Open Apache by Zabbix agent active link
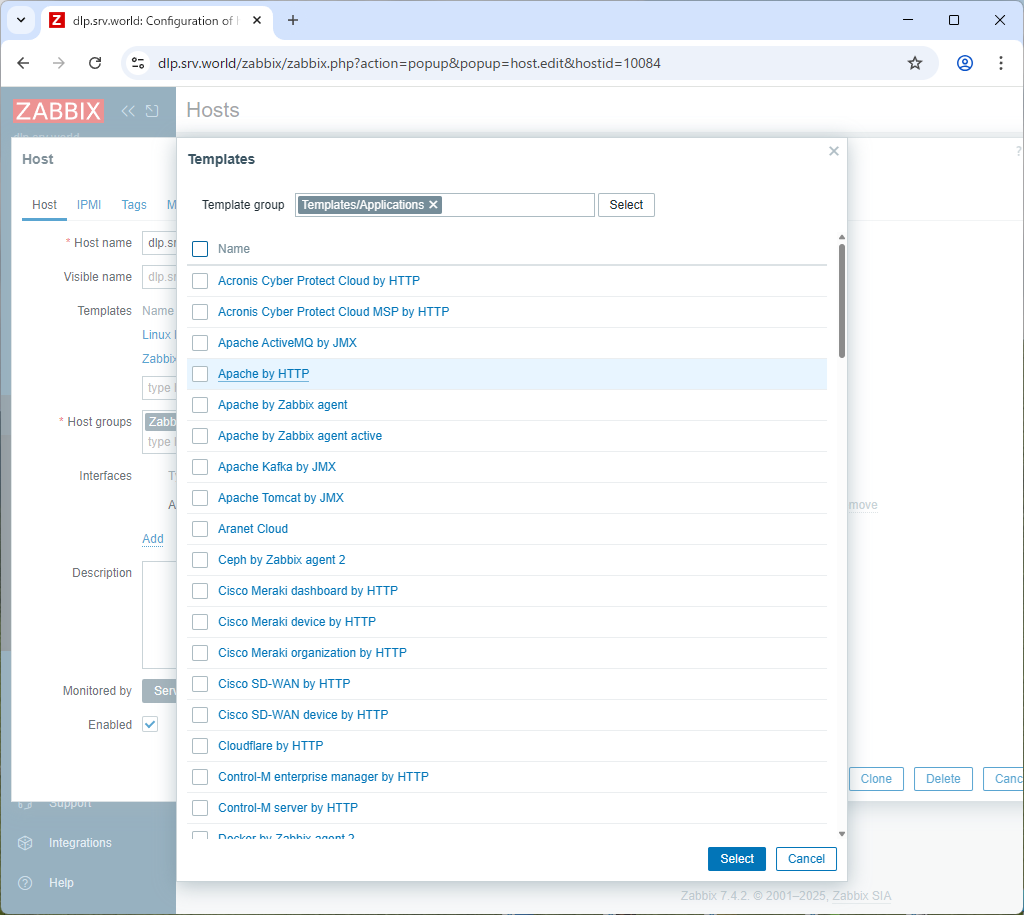 (x=300, y=436)
